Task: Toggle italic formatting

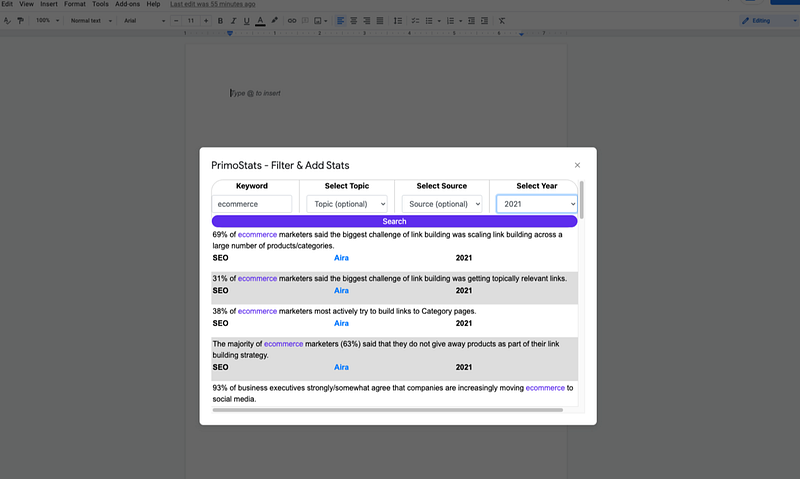Action: pyautogui.click(x=233, y=21)
